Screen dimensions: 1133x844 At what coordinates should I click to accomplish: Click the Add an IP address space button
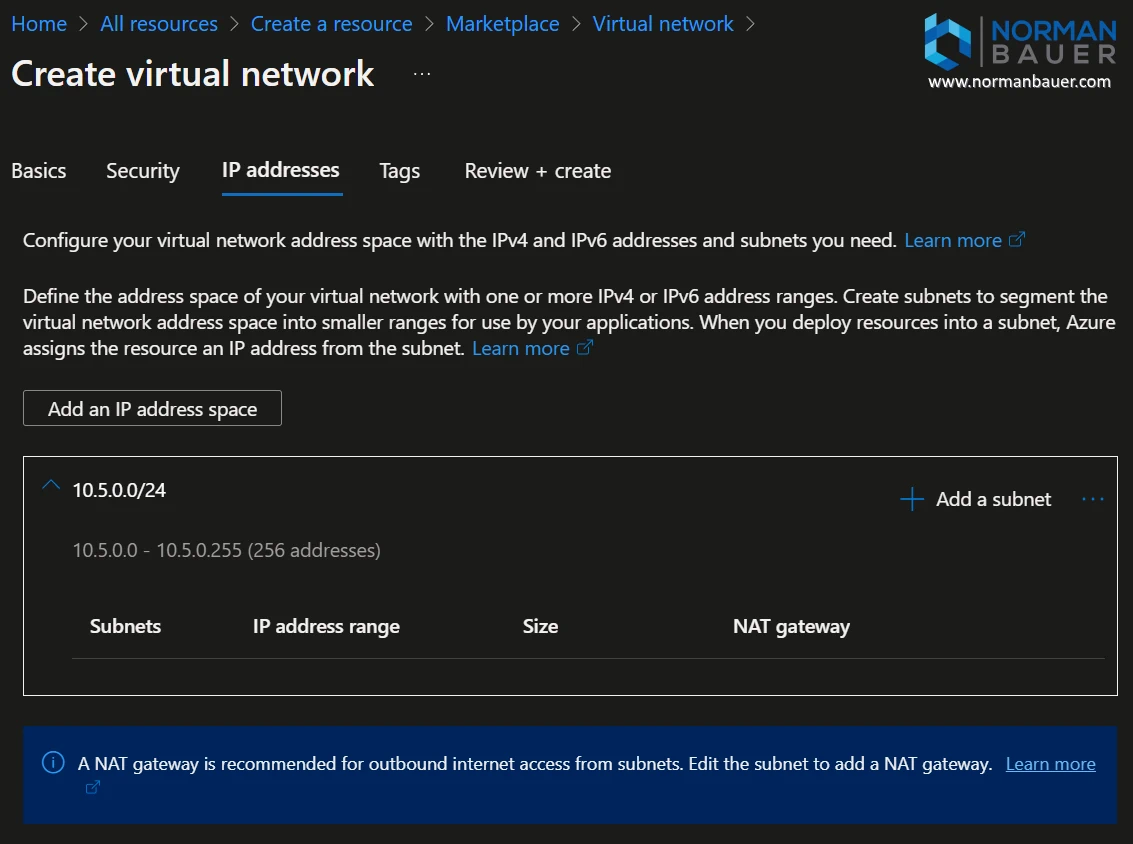point(152,409)
